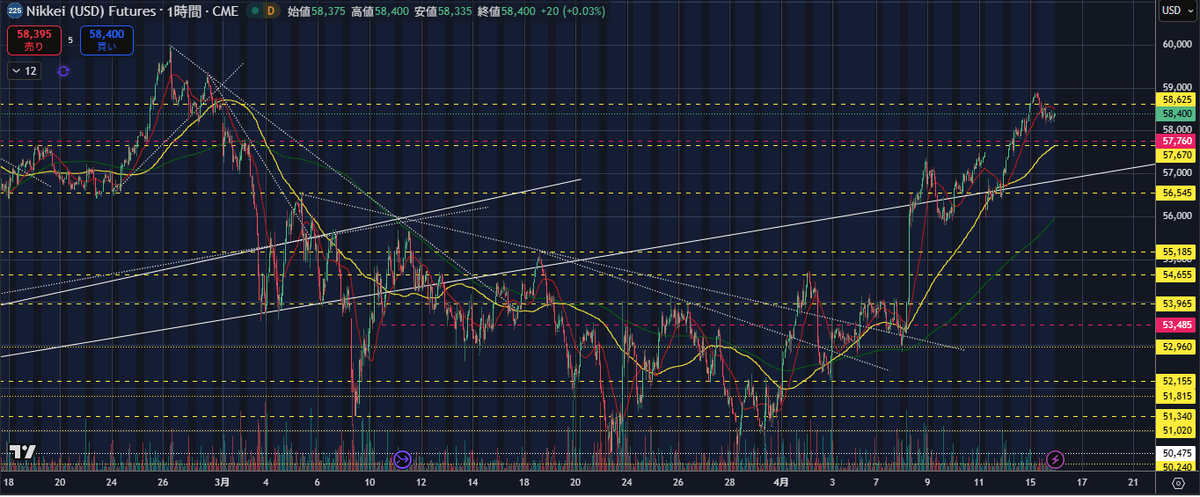Click the Nikkei 225 symbol logo icon
This screenshot has height=497, width=1200.
[x=14, y=10]
